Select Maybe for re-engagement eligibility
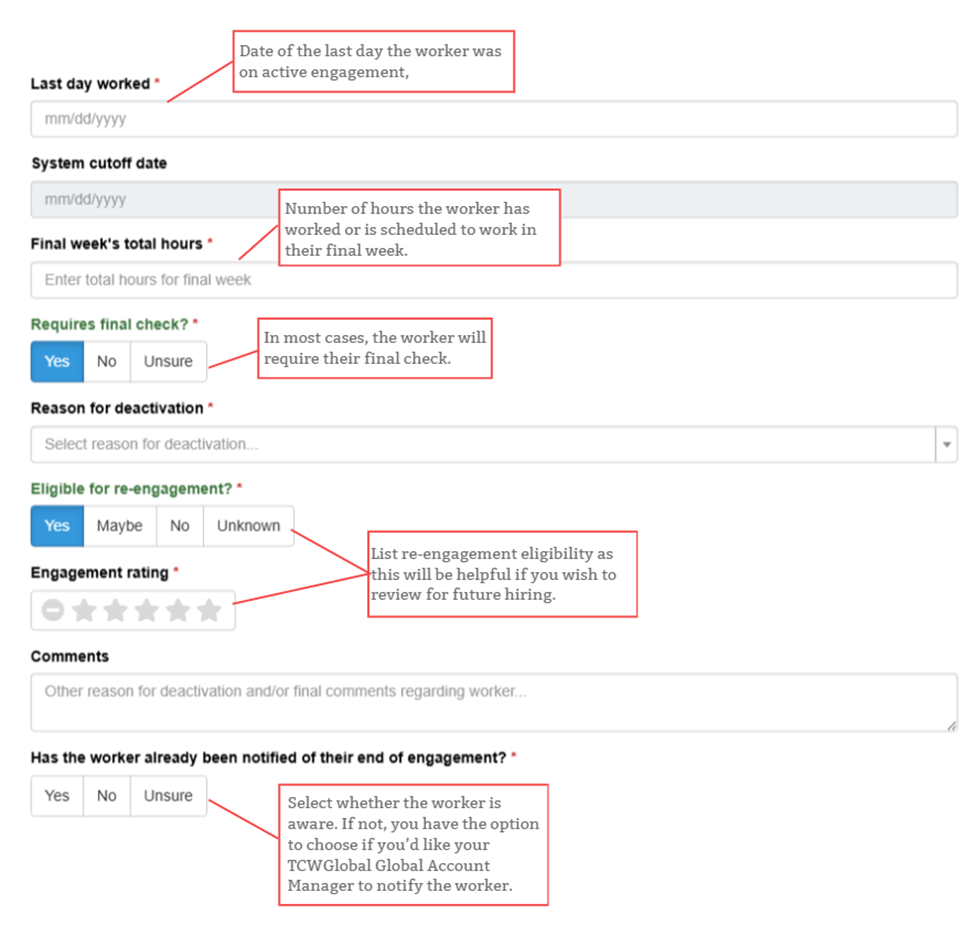The image size is (975, 925). pos(120,526)
